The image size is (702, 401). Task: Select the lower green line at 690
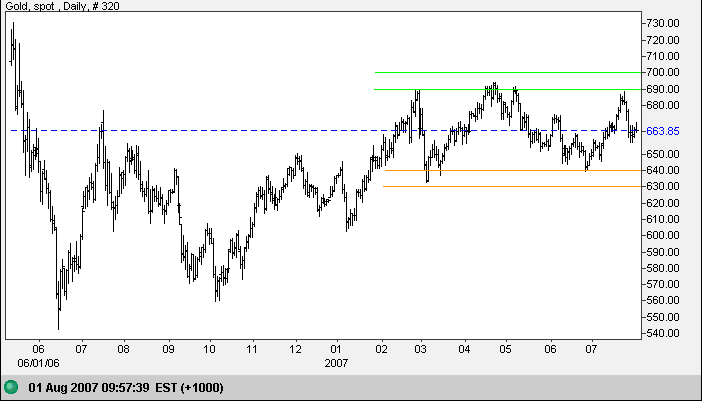(508, 89)
